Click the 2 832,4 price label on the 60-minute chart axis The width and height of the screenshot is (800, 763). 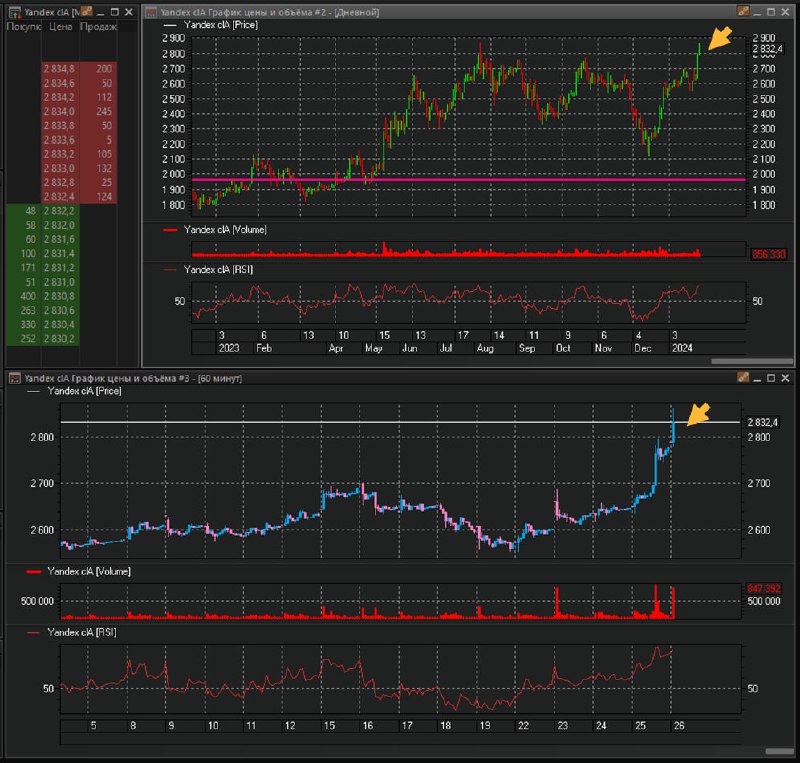[762, 422]
